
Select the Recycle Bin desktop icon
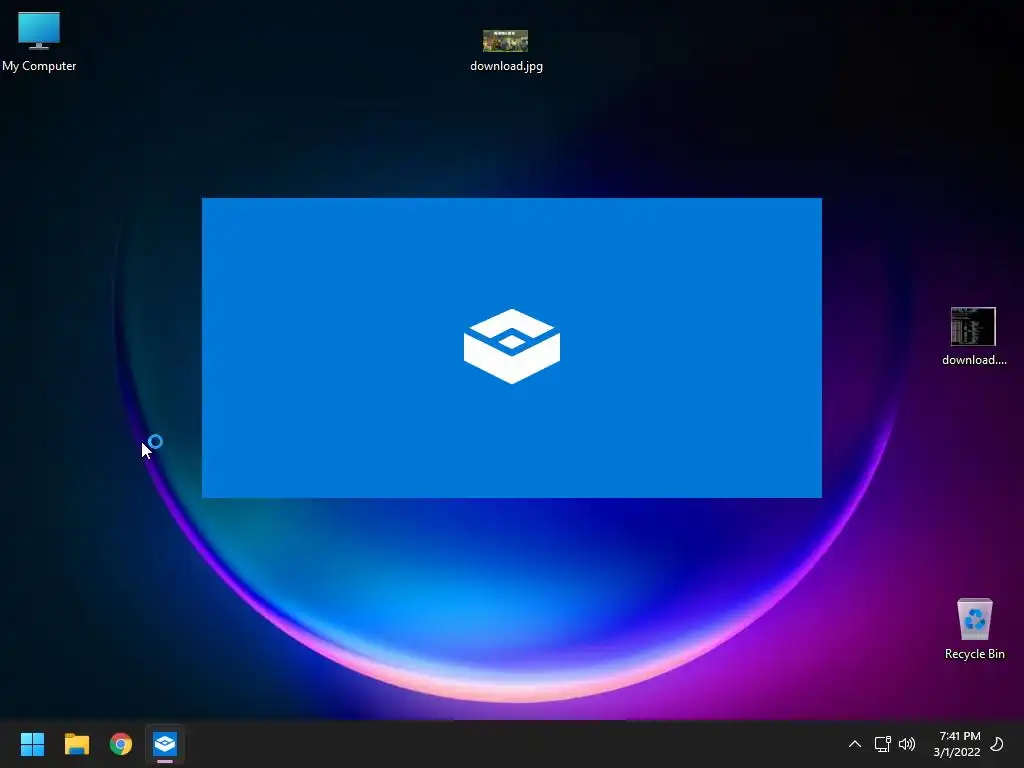pos(974,630)
